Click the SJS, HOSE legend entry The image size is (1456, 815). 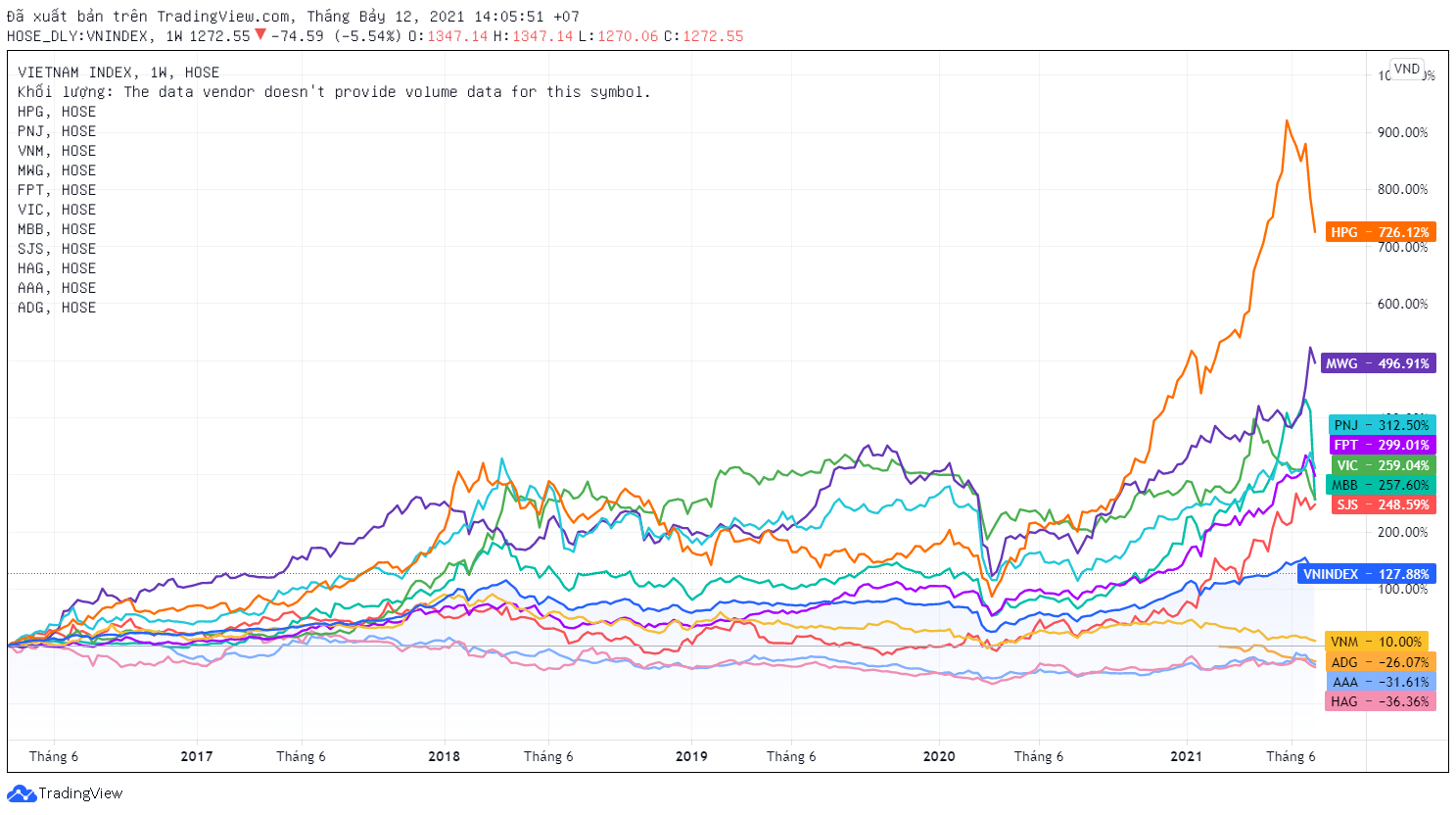click(x=57, y=249)
